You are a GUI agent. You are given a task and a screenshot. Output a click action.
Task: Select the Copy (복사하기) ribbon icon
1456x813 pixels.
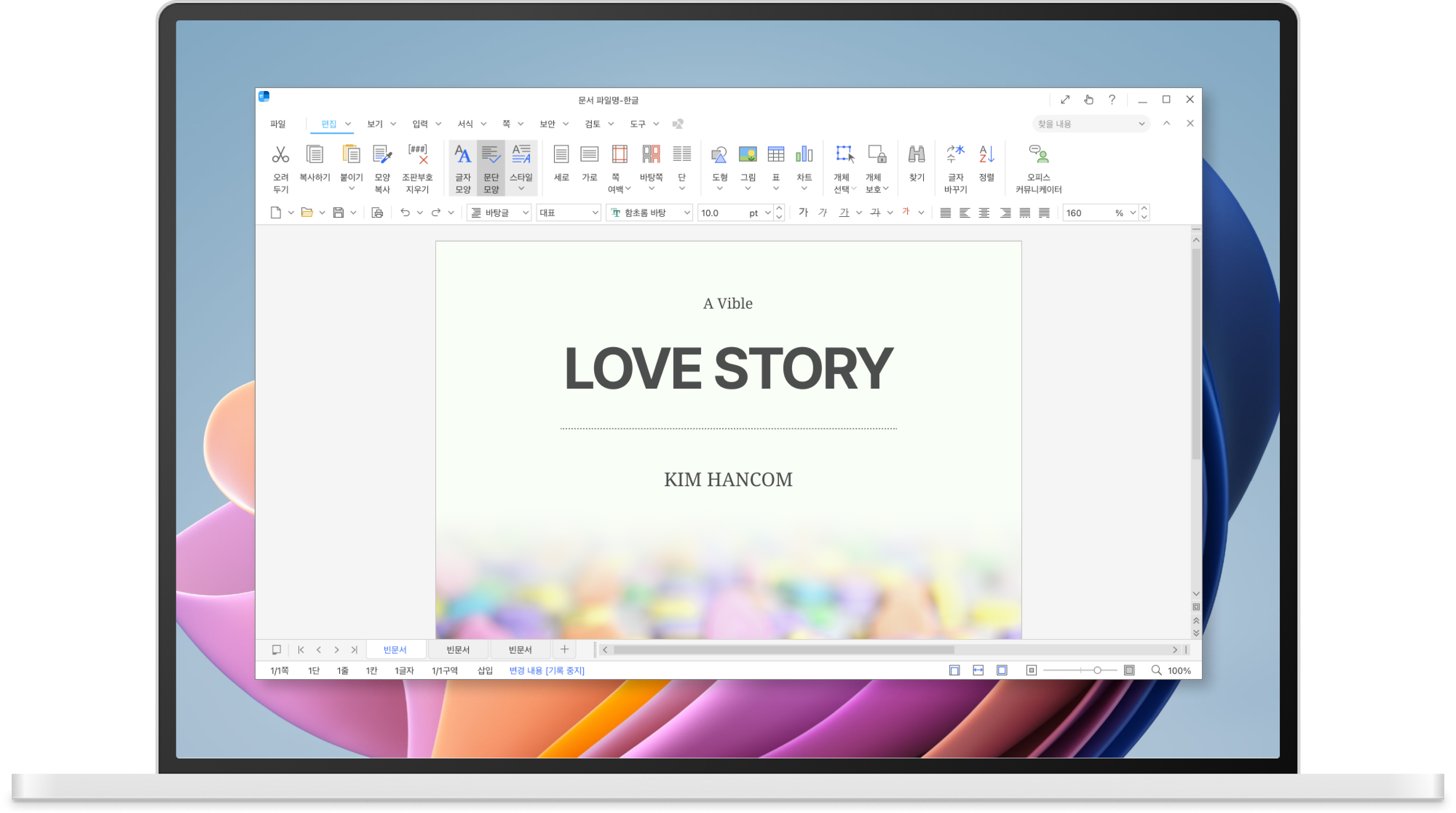pyautogui.click(x=314, y=155)
